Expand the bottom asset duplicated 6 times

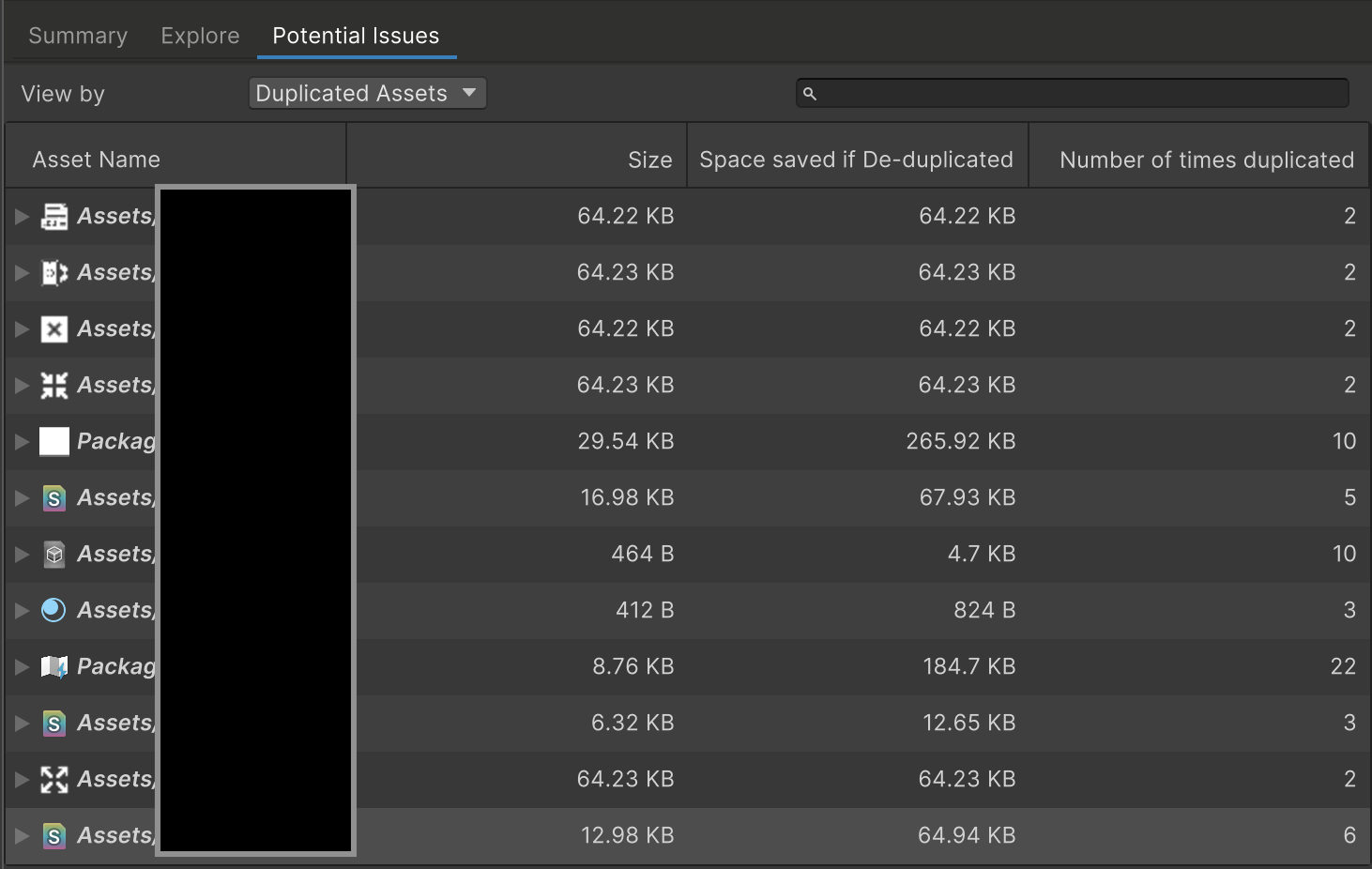[x=21, y=835]
